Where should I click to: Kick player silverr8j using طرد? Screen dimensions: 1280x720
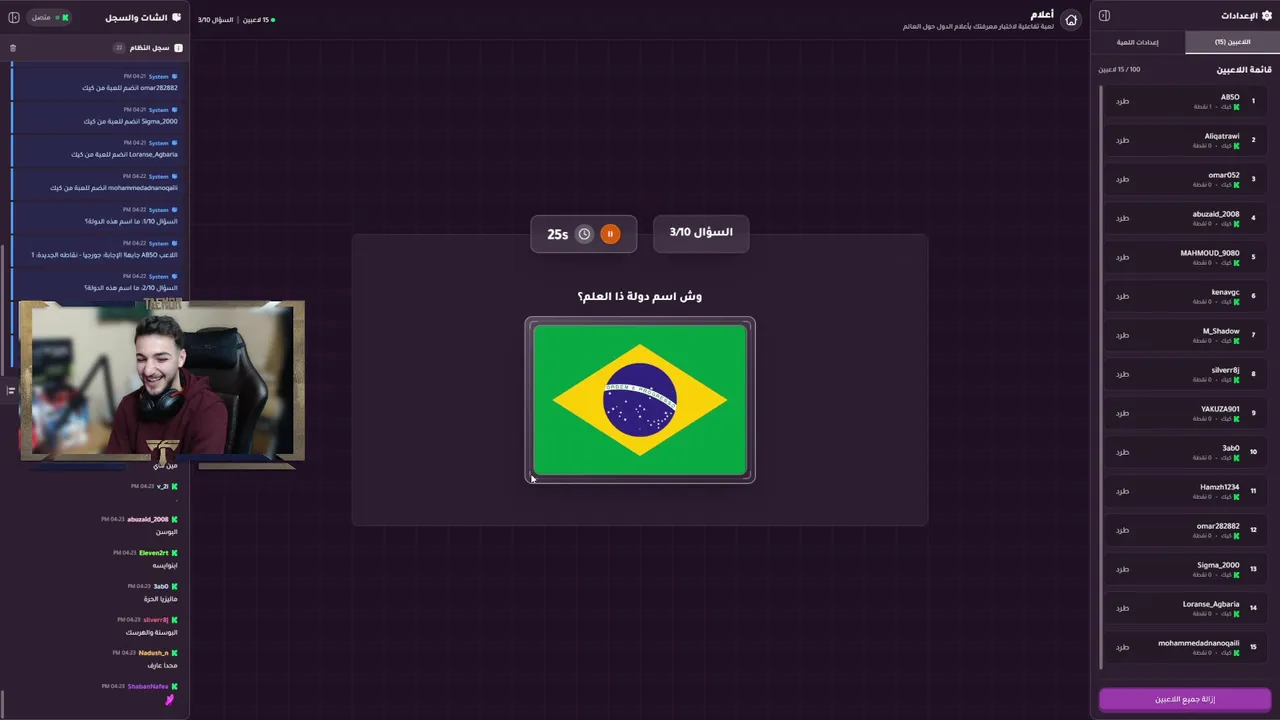(x=1122, y=374)
